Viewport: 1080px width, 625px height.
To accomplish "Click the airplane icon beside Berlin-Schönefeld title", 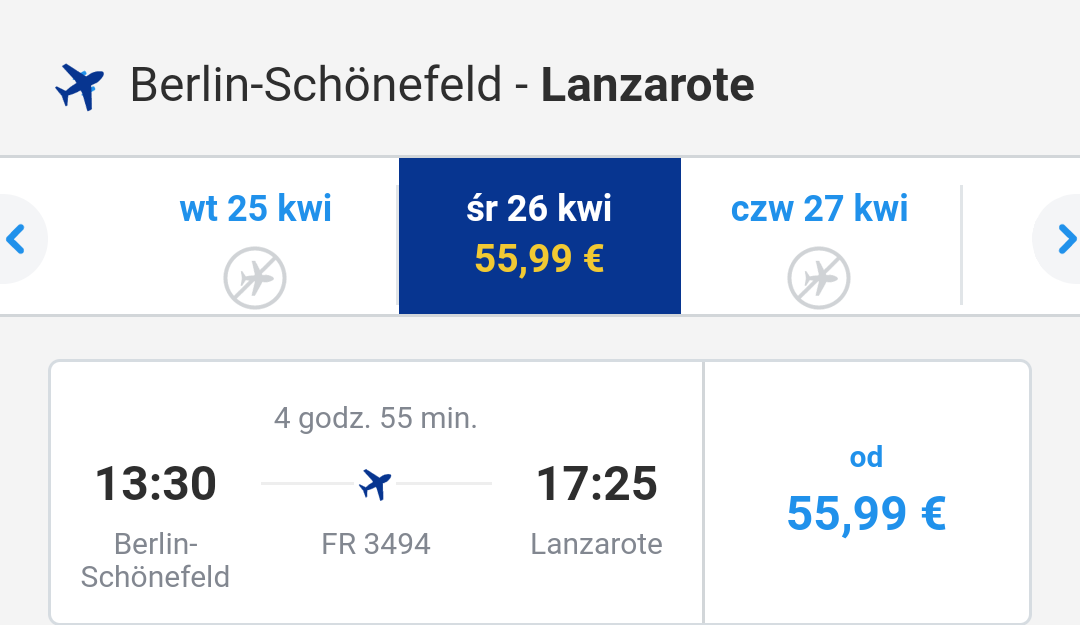I will click(80, 86).
